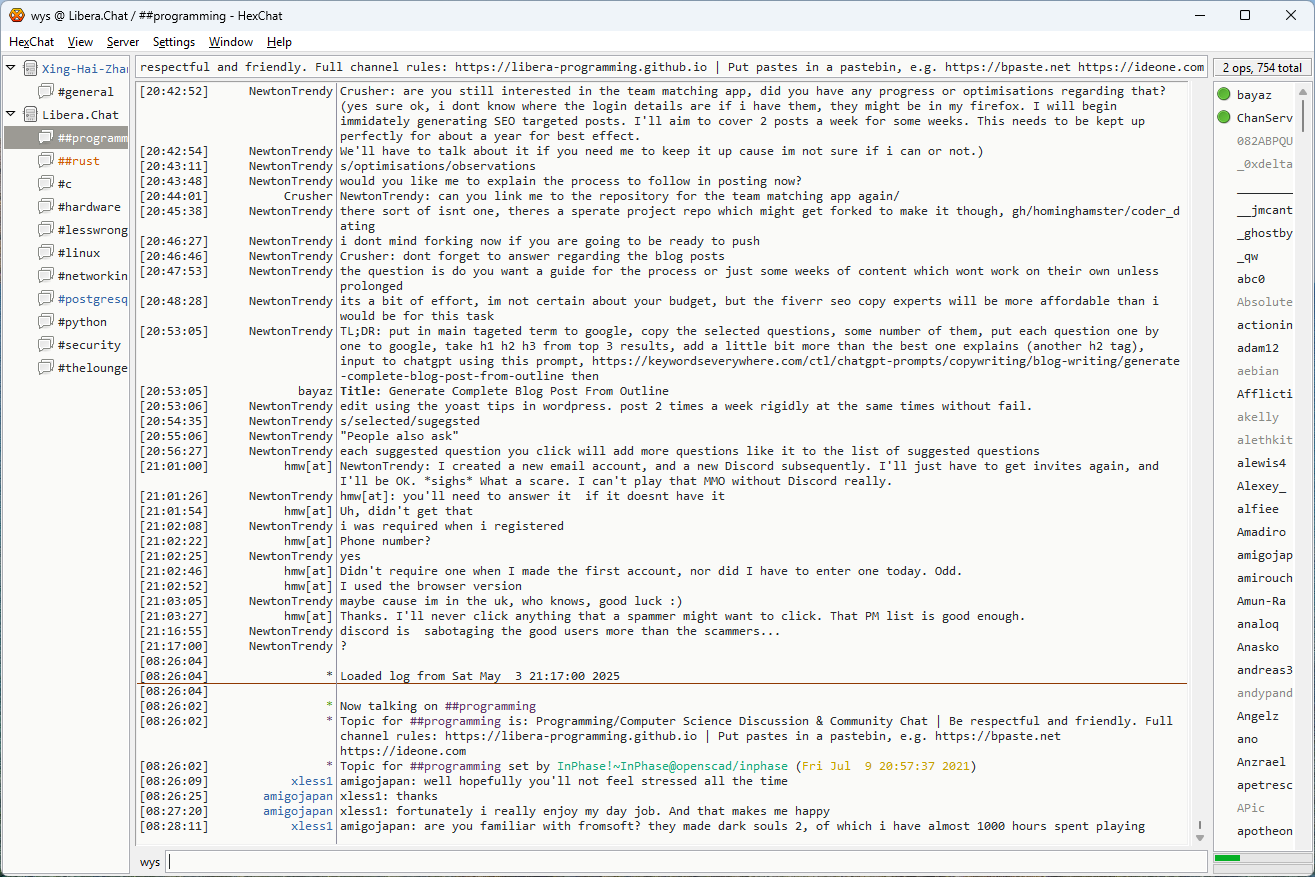Image resolution: width=1315 pixels, height=877 pixels.
Task: Open the HexChat menu
Action: click(32, 42)
